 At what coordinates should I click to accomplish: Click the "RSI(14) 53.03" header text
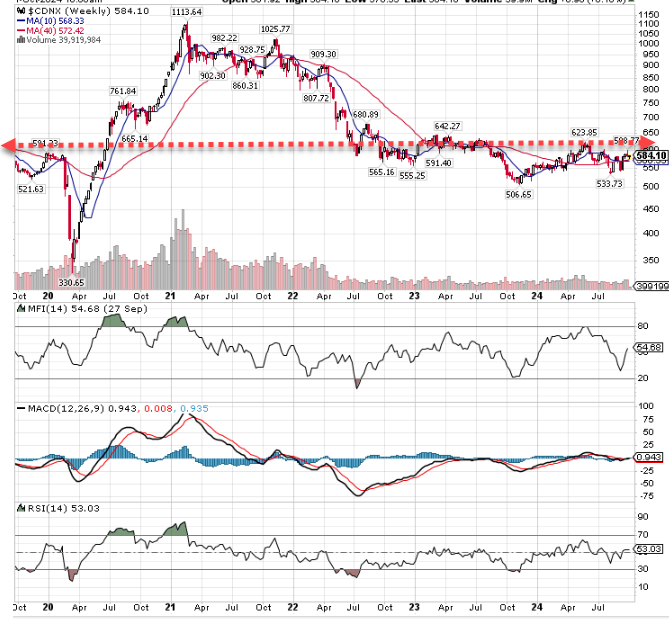(x=64, y=509)
